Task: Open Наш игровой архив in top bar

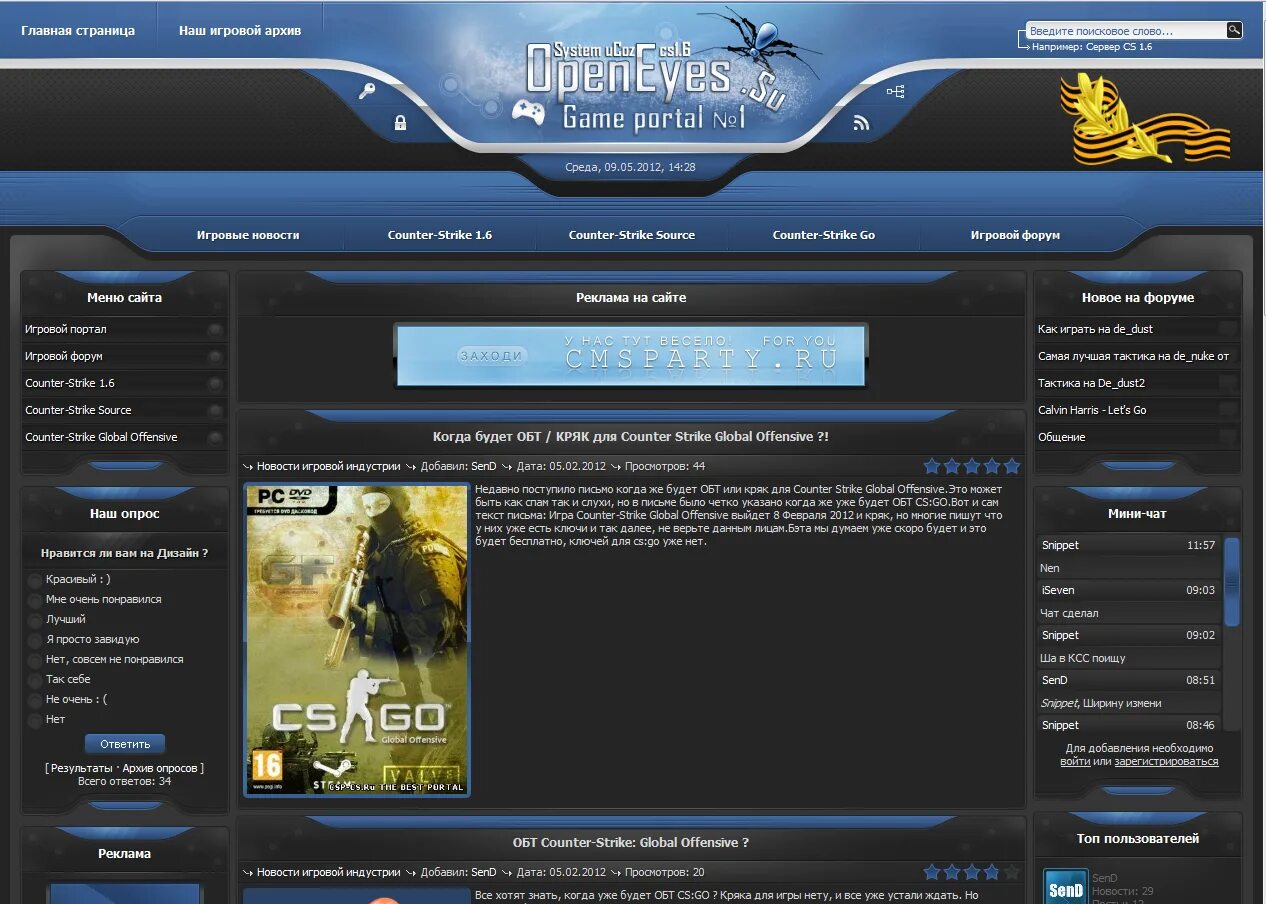Action: point(240,30)
